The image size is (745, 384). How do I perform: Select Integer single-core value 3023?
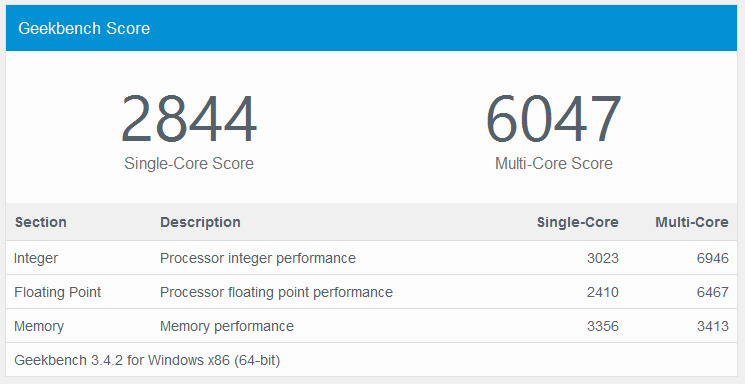[x=602, y=258]
